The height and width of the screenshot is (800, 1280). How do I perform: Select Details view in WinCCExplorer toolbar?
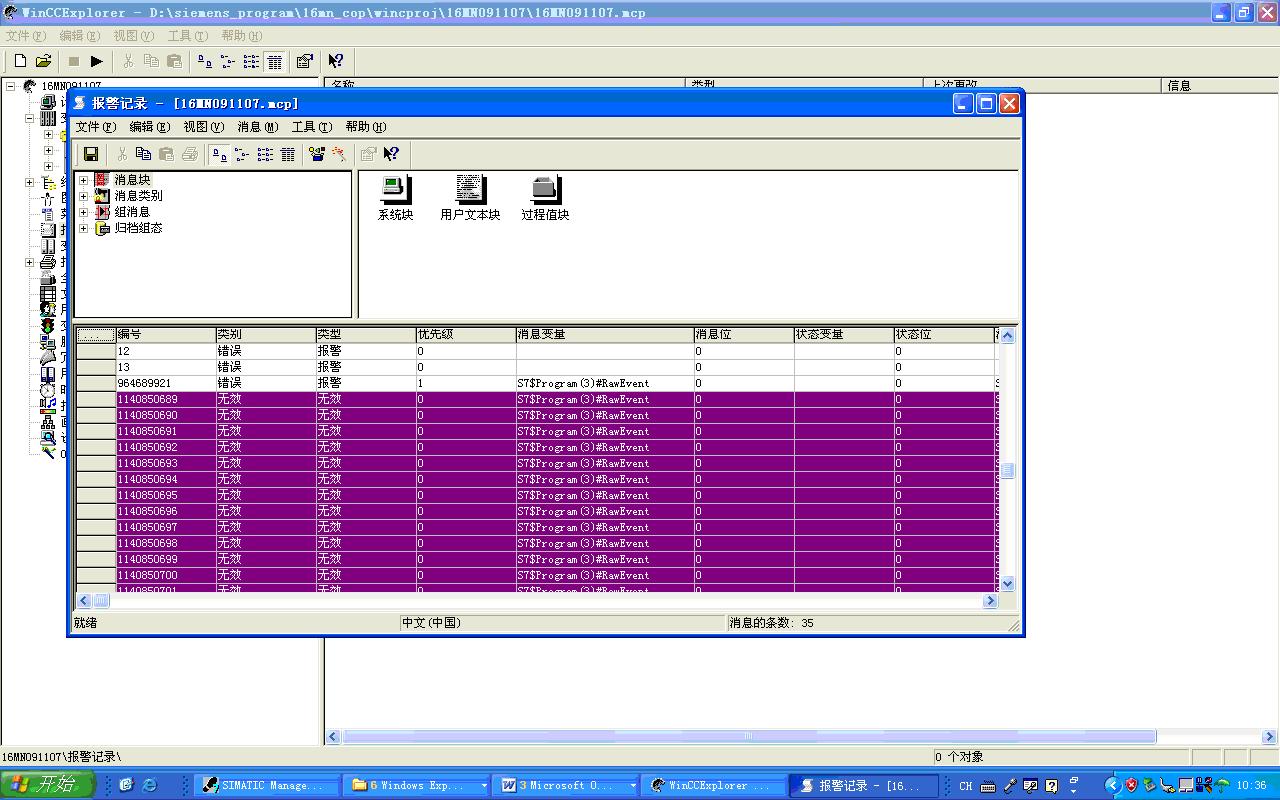pos(274,61)
